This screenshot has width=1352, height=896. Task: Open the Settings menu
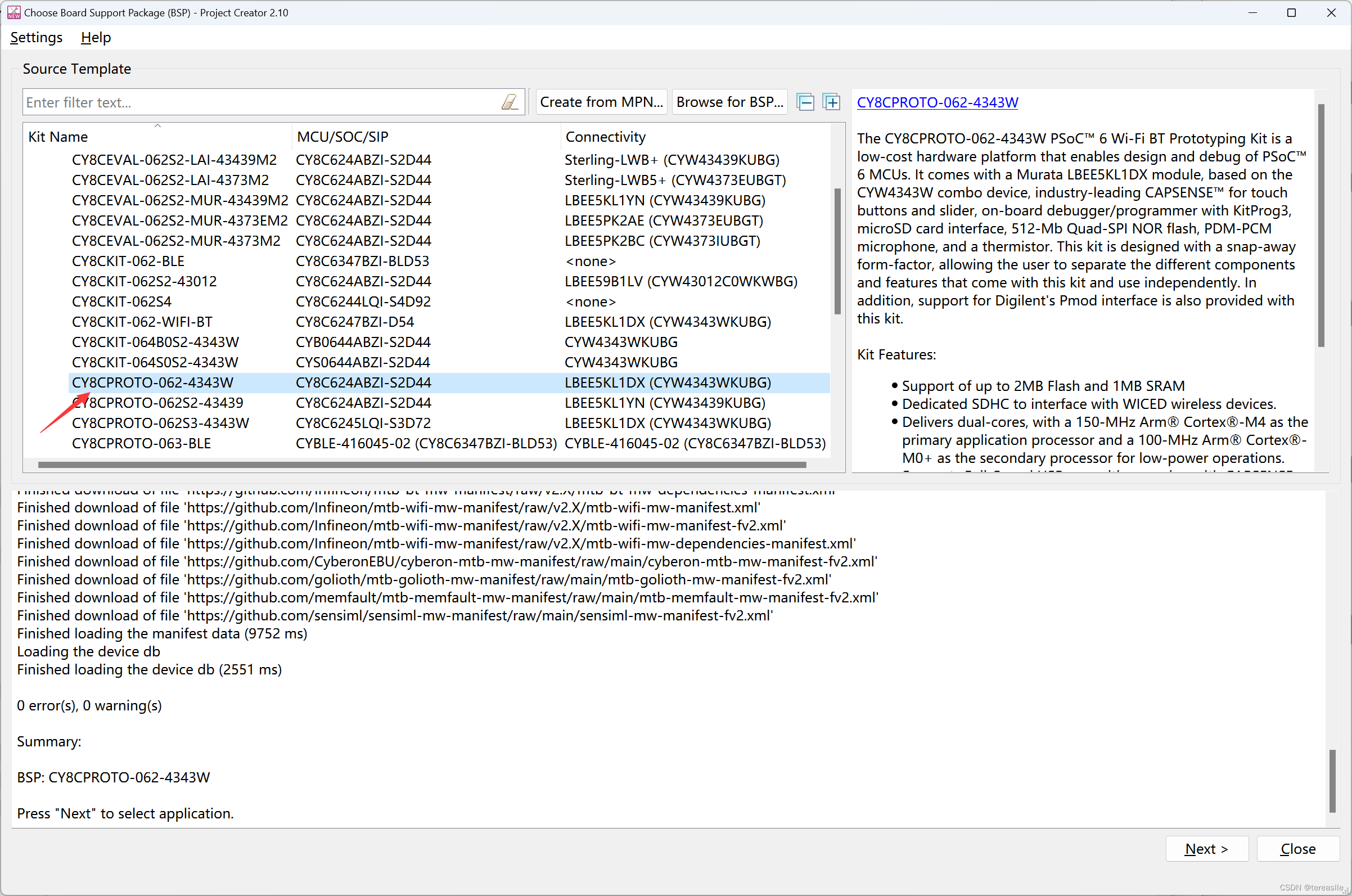click(x=37, y=38)
